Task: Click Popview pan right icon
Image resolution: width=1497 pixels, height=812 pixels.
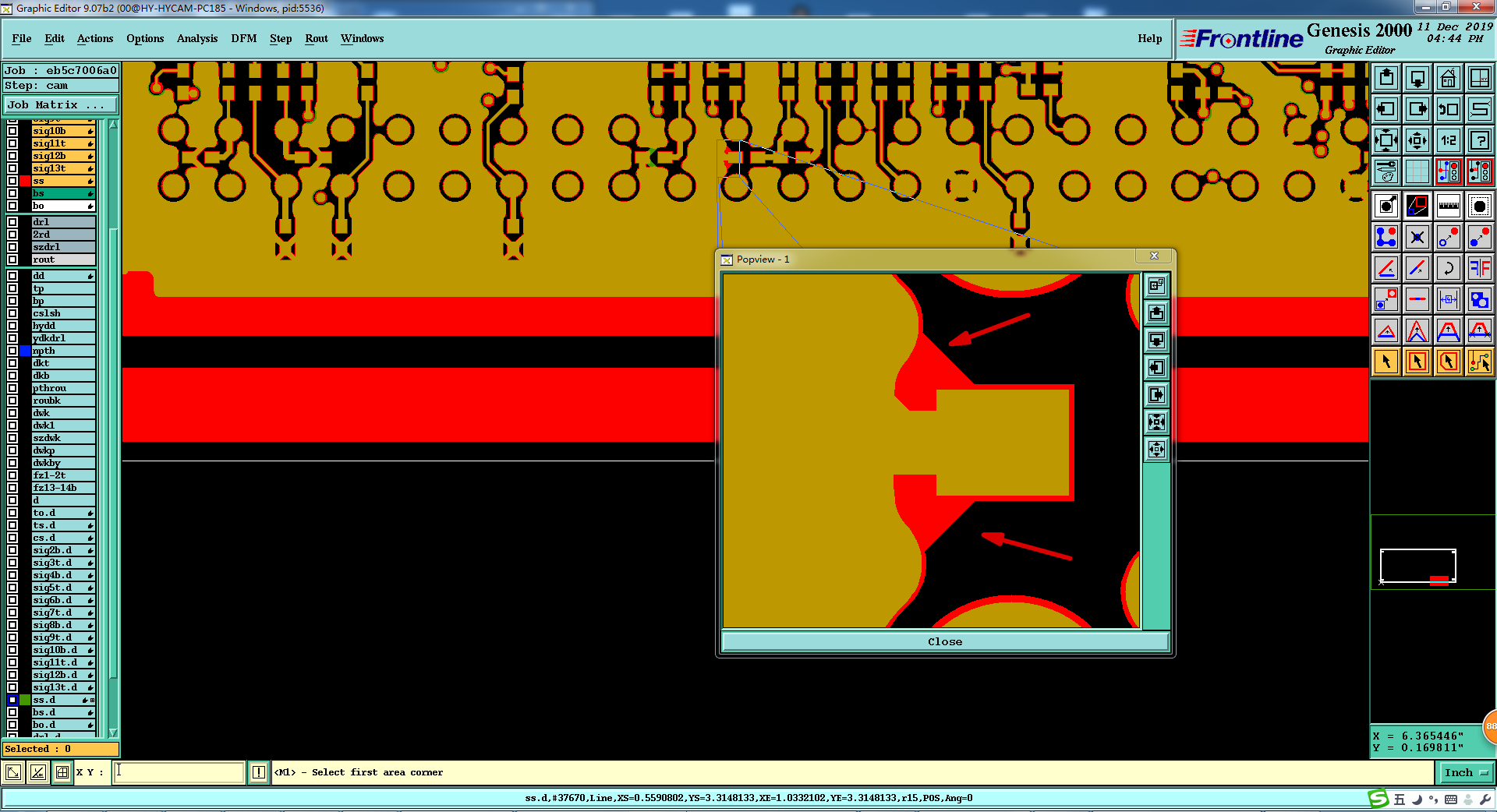Action: tap(1156, 394)
